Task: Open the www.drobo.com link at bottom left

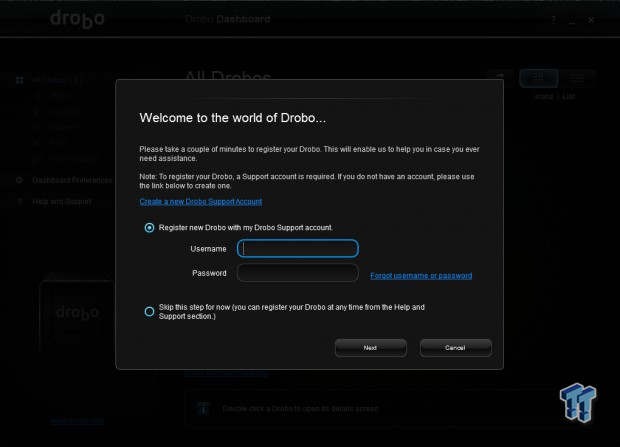Action: 78,421
